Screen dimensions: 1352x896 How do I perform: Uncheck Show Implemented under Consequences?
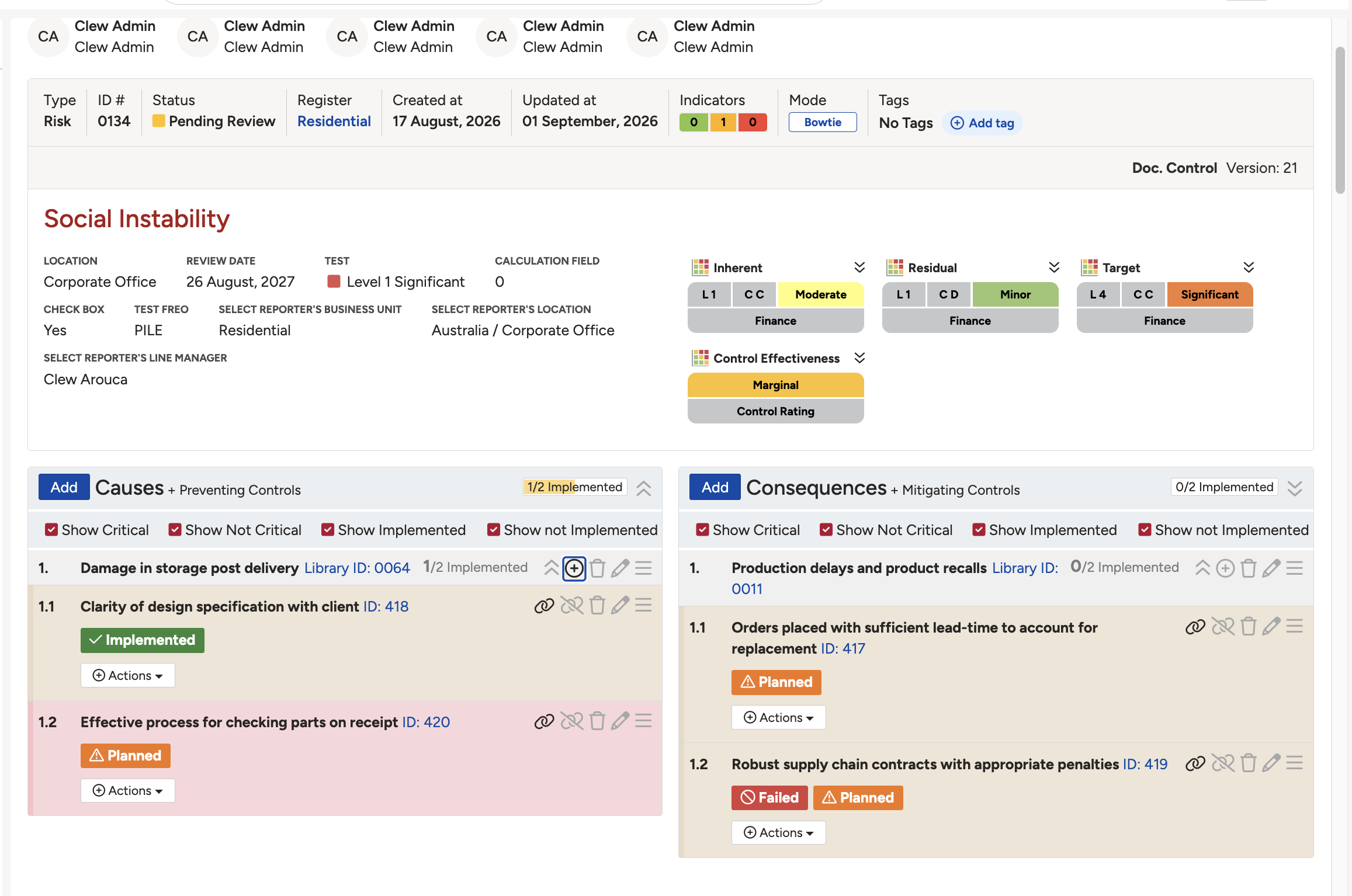click(979, 530)
